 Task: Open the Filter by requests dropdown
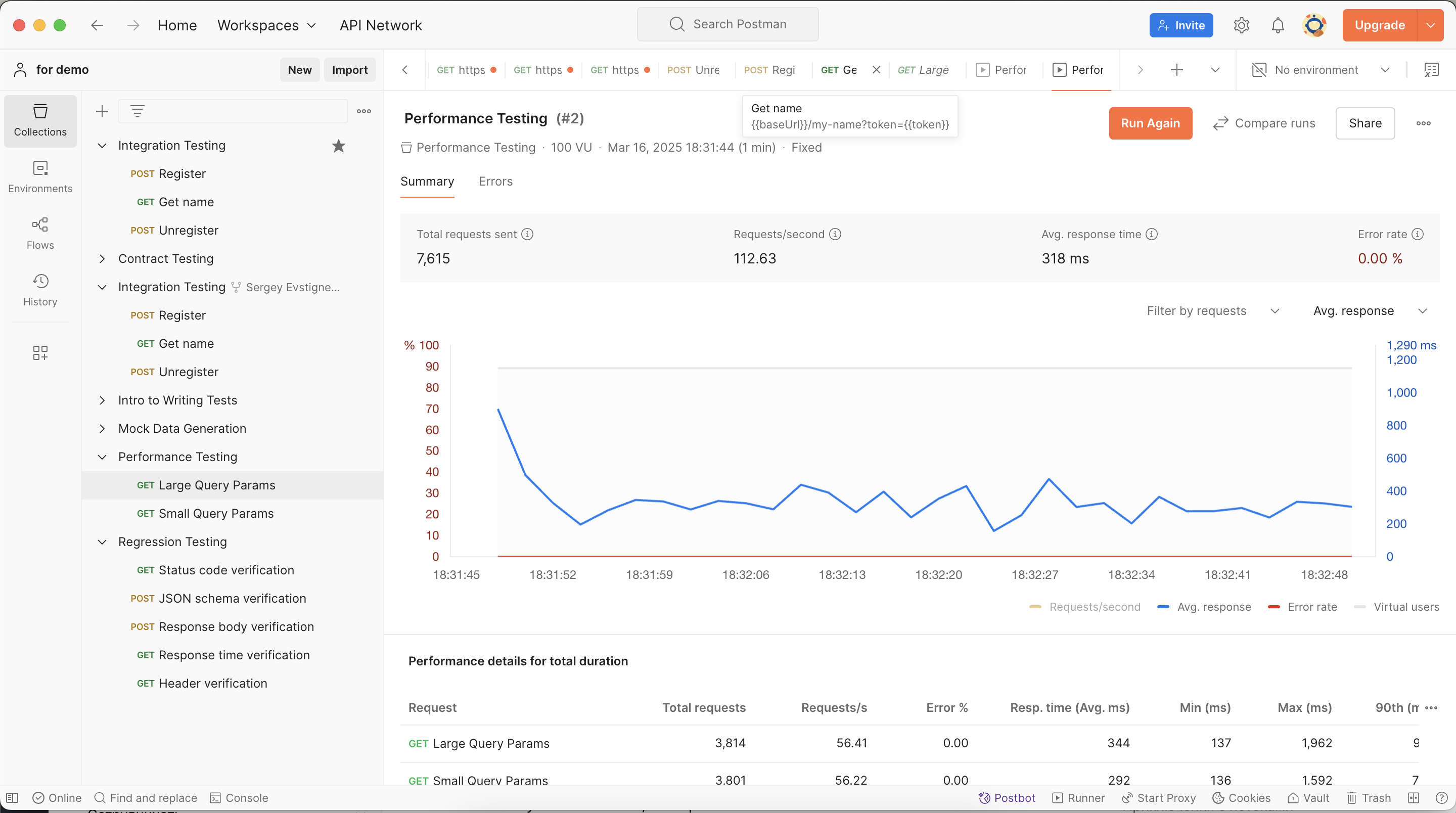coord(1212,311)
